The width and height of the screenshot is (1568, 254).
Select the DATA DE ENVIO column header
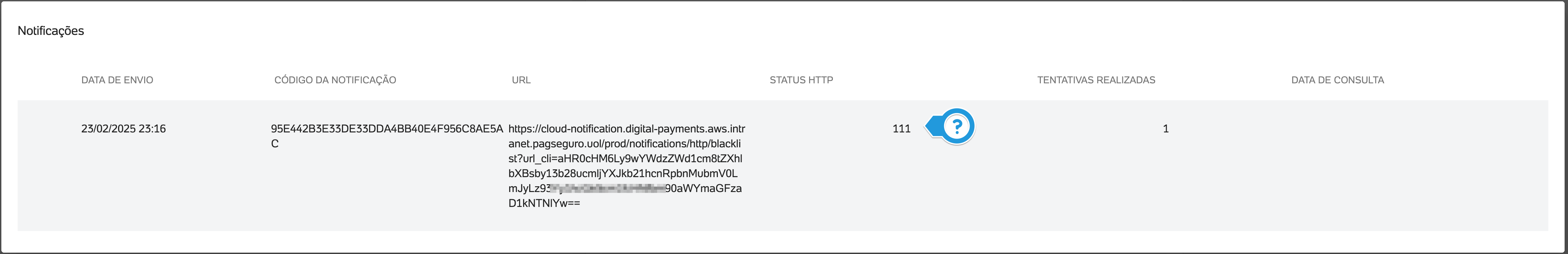coord(117,80)
